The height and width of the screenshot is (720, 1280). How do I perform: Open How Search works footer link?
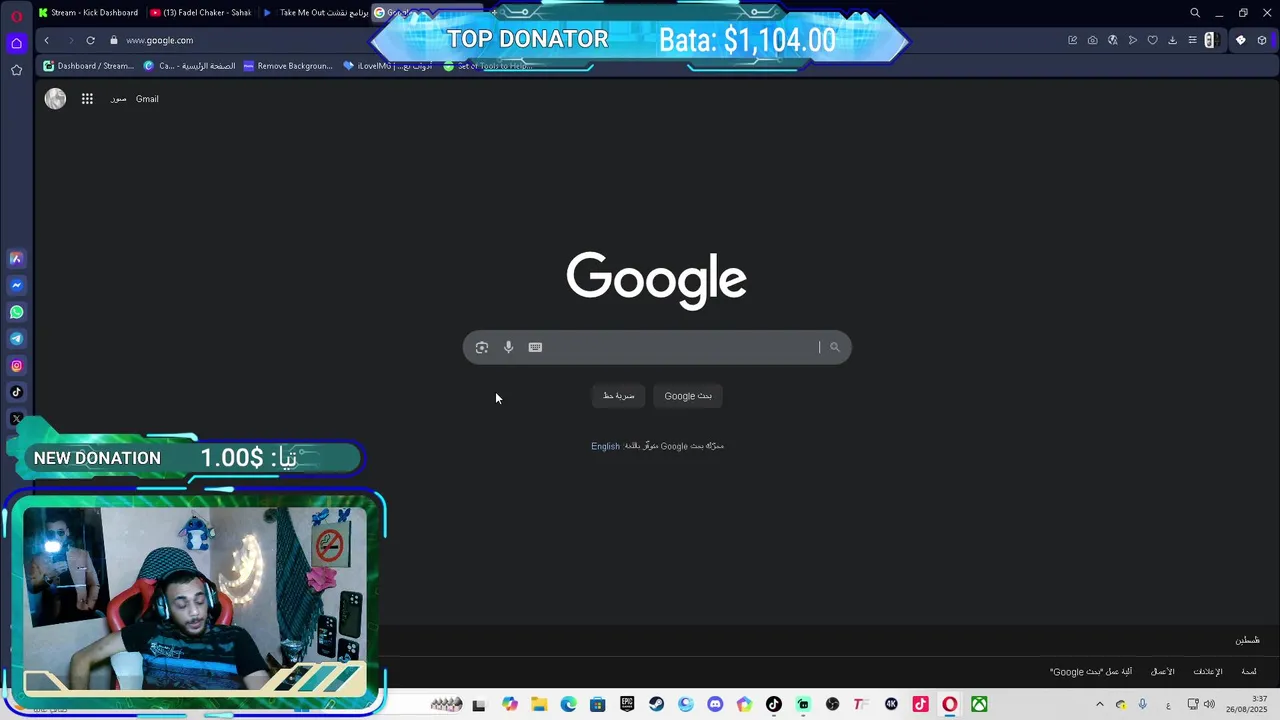(1091, 672)
